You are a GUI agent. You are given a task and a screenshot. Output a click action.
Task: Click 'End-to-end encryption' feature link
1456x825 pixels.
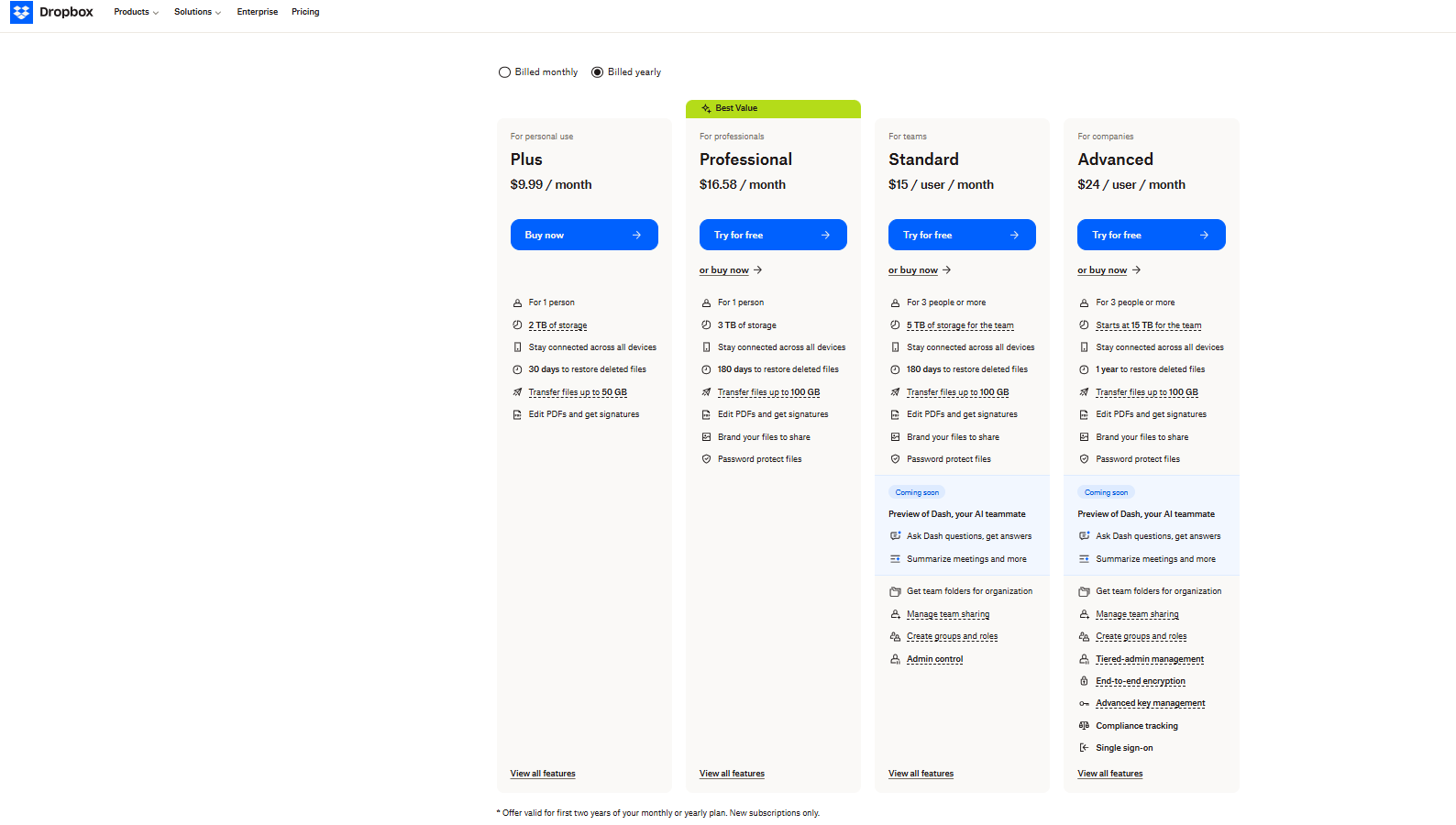(1141, 681)
